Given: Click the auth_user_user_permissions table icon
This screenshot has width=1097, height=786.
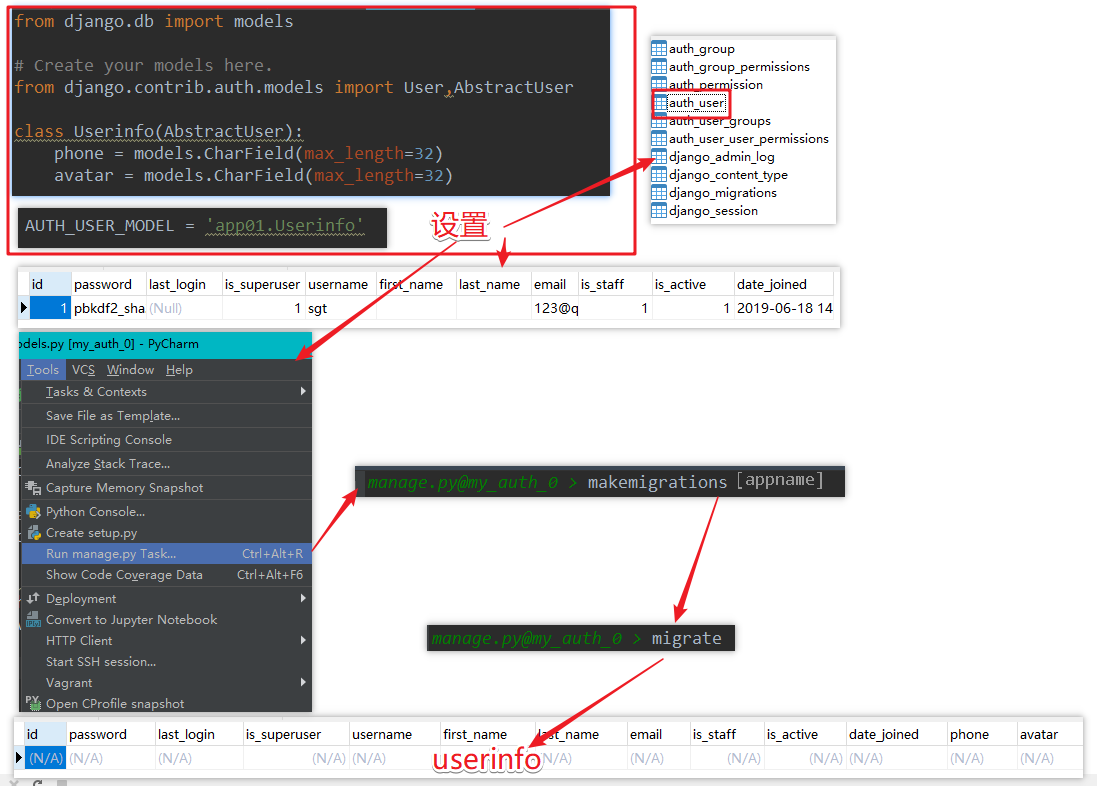Looking at the screenshot, I should (x=658, y=139).
